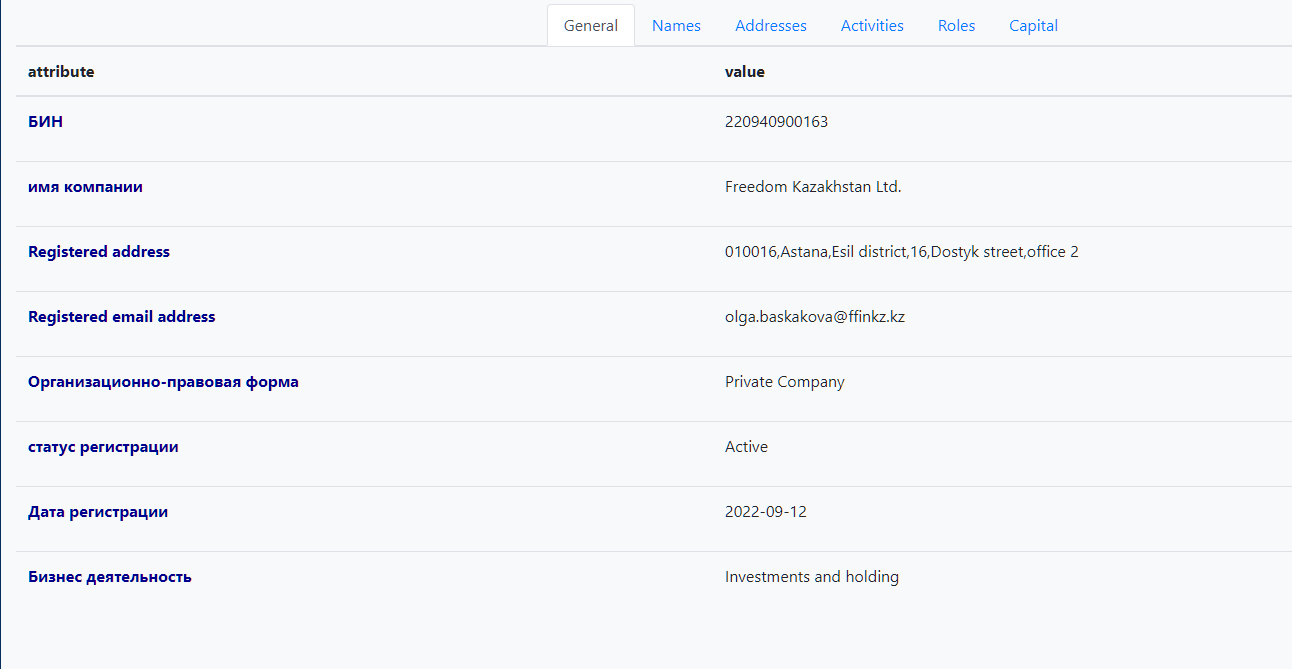1292x669 pixels.
Task: Click the 'Бизнес деятельность' attribute label
Action: 110,577
